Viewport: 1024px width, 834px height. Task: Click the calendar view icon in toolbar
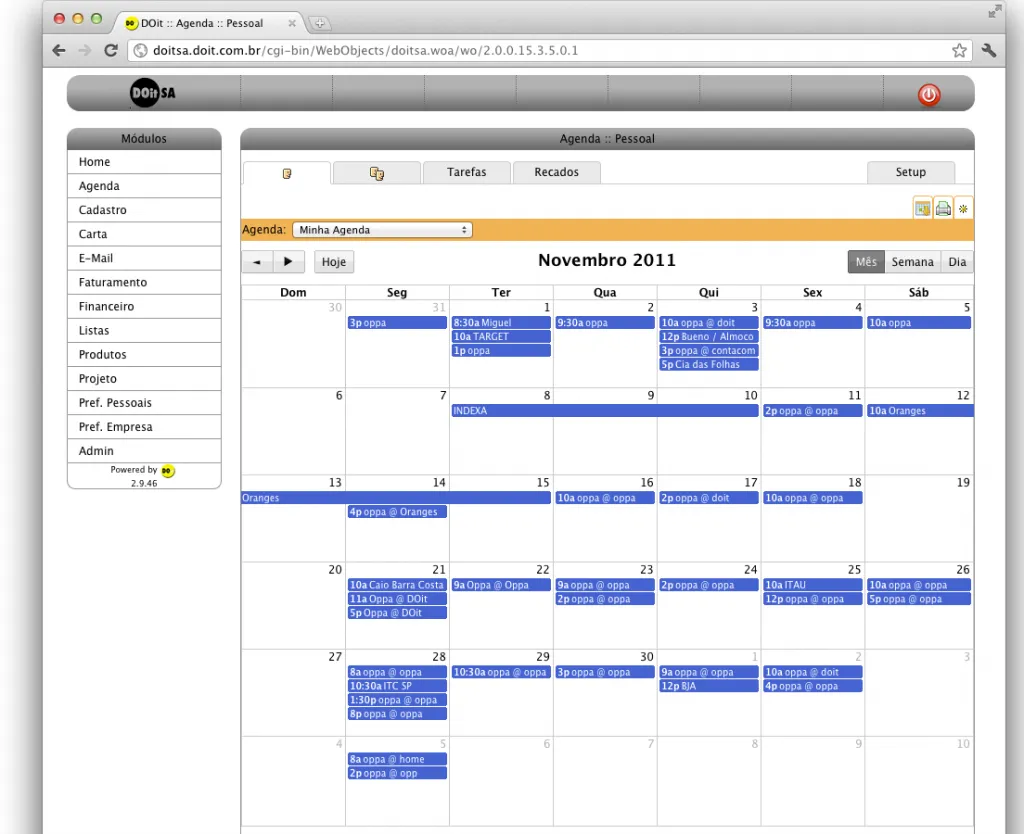[922, 208]
